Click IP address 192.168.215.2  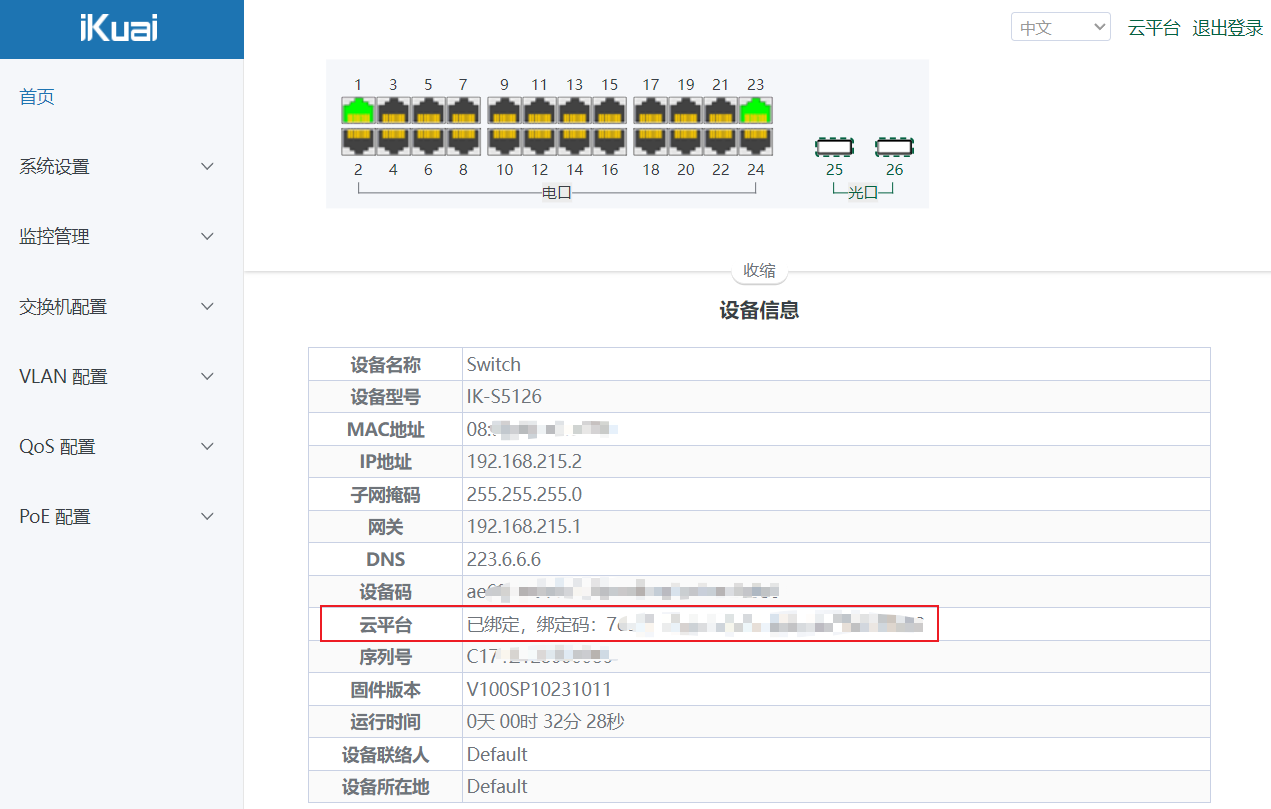tap(524, 462)
